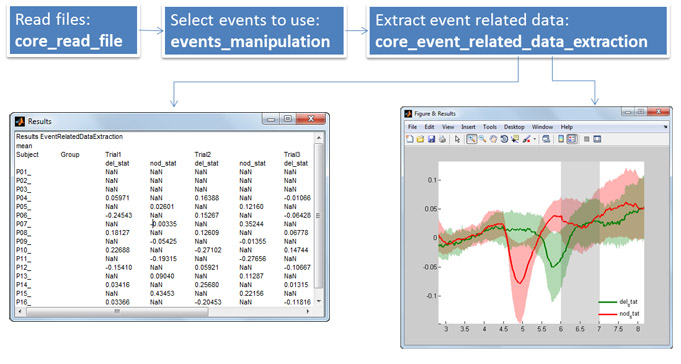The width and height of the screenshot is (681, 364).
Task: Toggle the Zoom In tool
Action: click(x=472, y=139)
